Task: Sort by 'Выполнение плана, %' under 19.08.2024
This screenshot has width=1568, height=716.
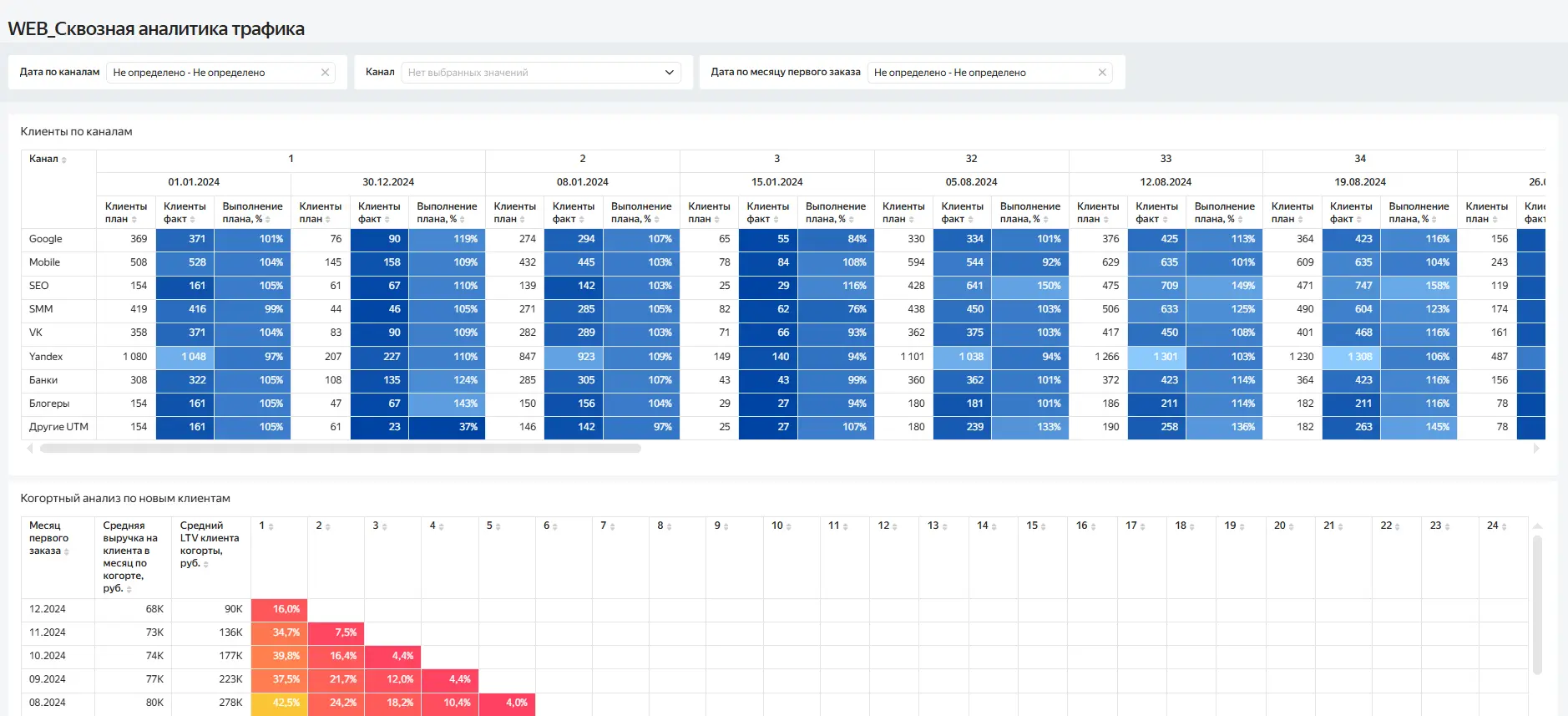Action: point(1434,220)
